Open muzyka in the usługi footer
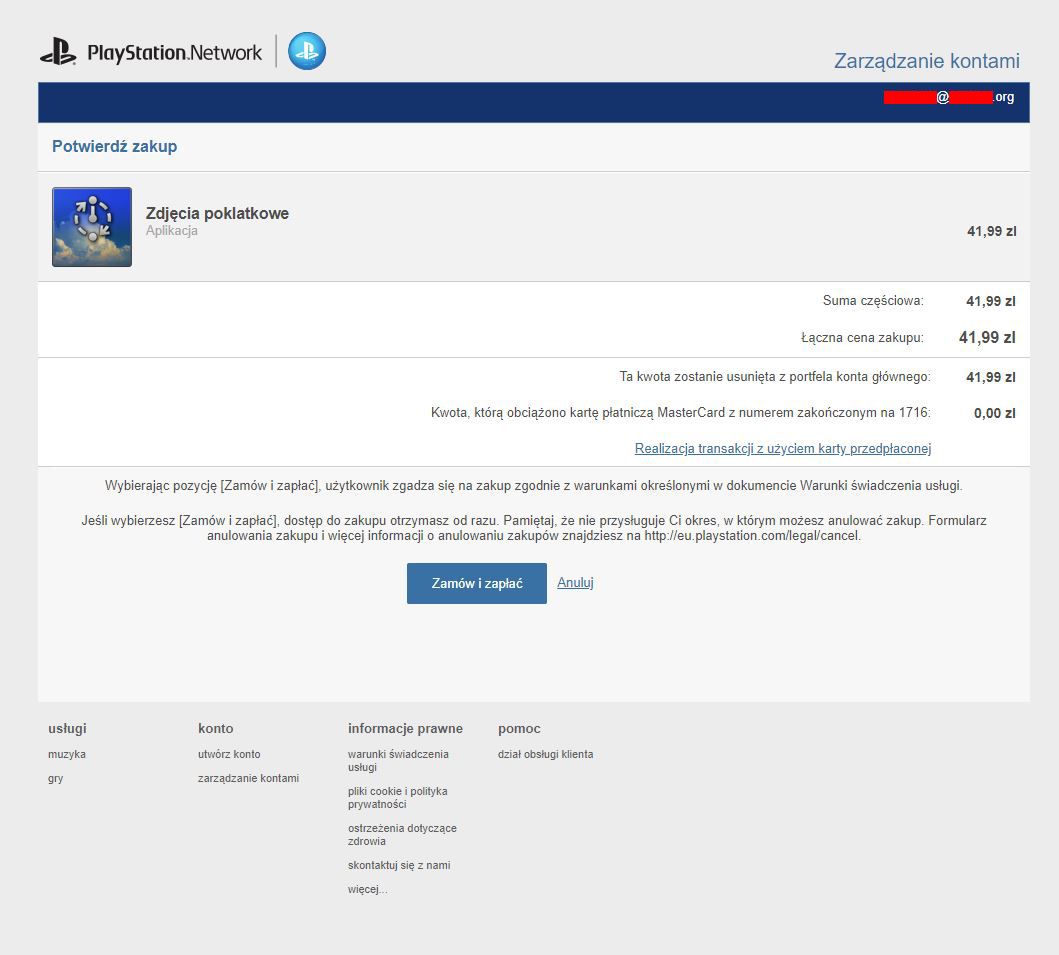Screen dimensions: 1059x955 point(67,755)
